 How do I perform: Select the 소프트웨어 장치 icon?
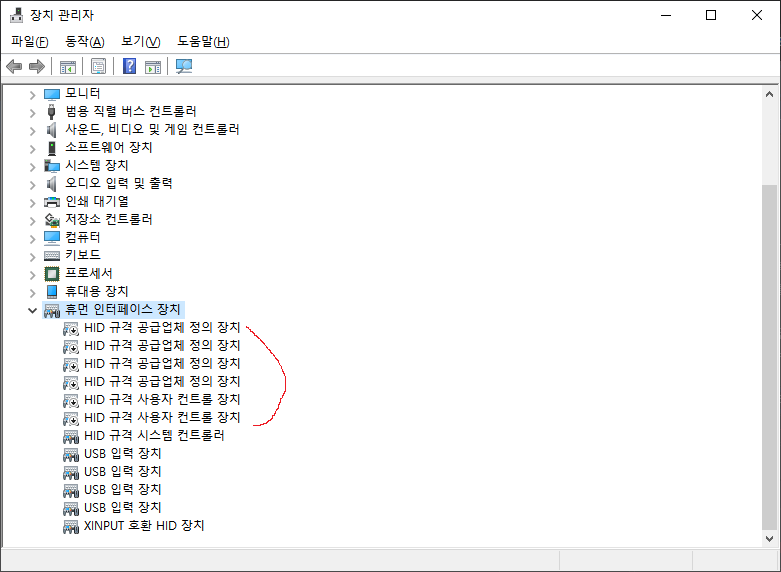[x=52, y=148]
